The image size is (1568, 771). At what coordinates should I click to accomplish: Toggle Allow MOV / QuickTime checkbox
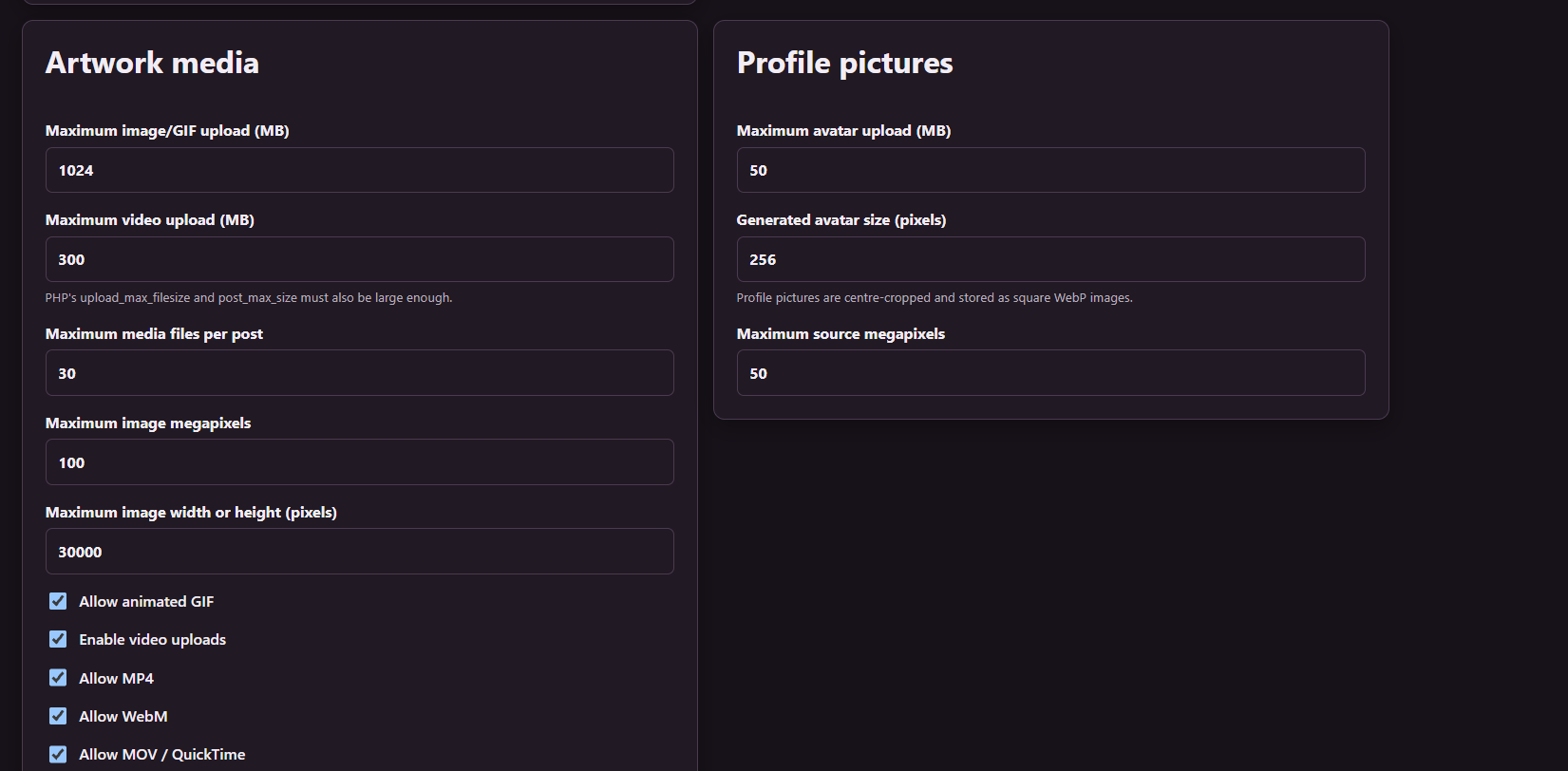pyautogui.click(x=58, y=754)
